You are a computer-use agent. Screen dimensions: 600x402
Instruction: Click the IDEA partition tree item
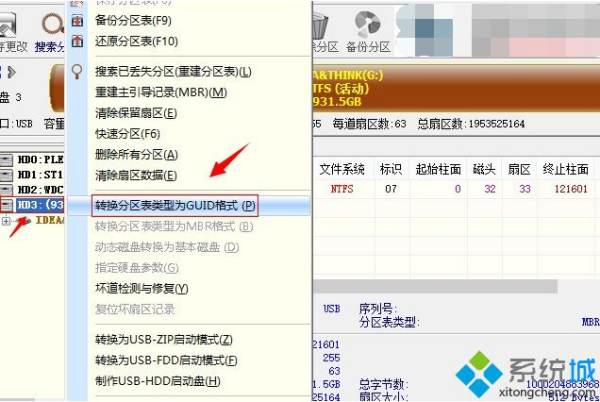click(50, 220)
